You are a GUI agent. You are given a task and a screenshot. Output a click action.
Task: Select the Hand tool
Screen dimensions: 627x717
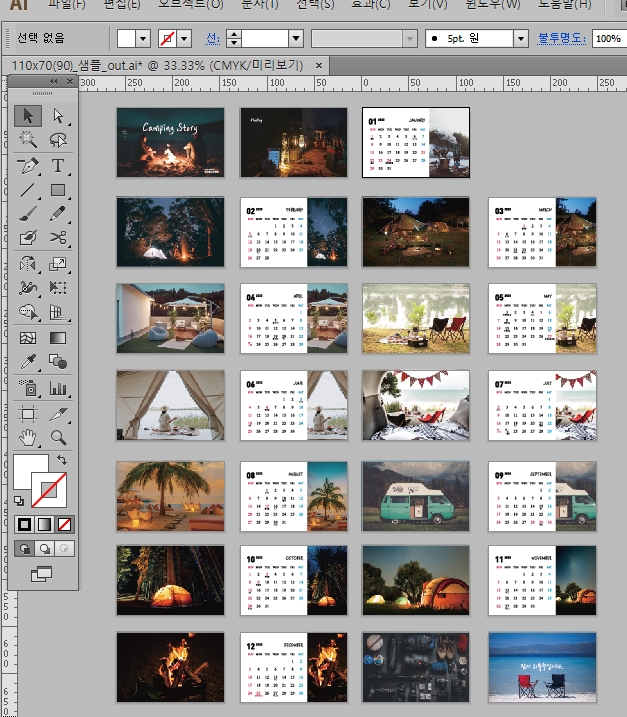(28, 438)
